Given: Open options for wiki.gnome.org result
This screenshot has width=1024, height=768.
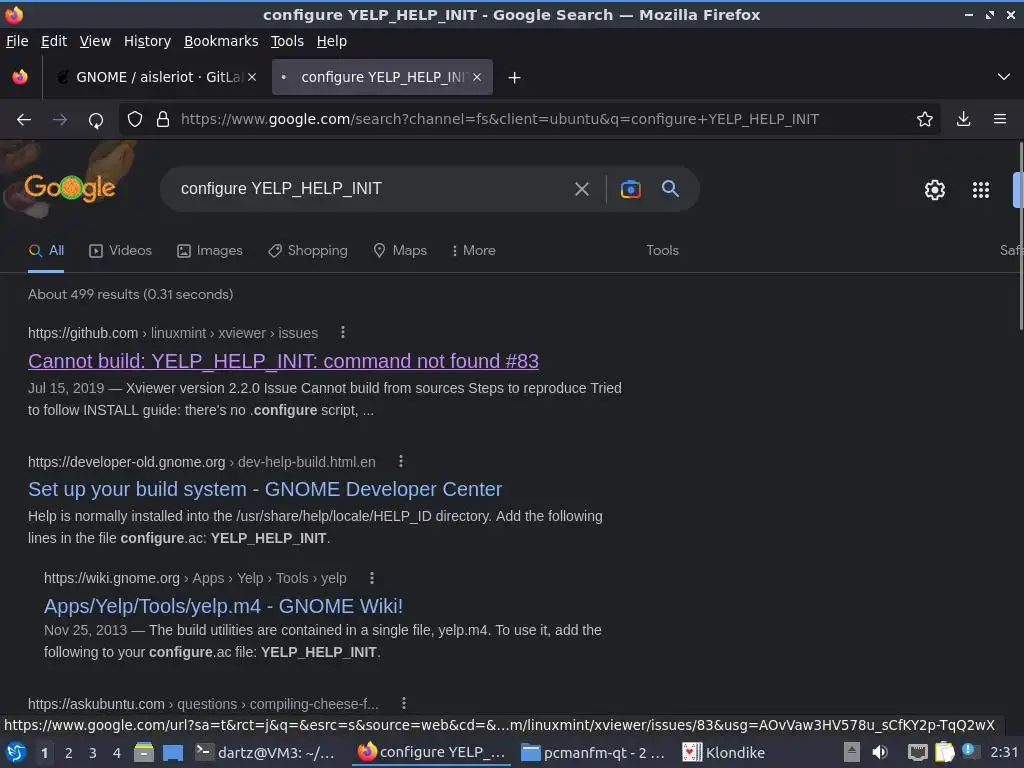Looking at the screenshot, I should [372, 578].
